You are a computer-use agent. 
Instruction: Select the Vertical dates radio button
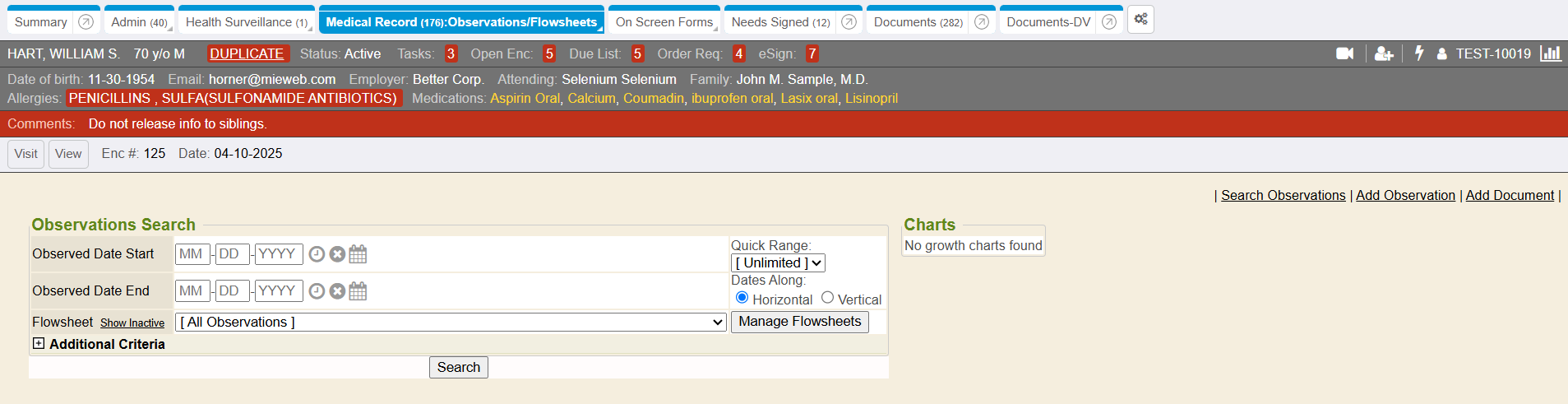pos(827,298)
